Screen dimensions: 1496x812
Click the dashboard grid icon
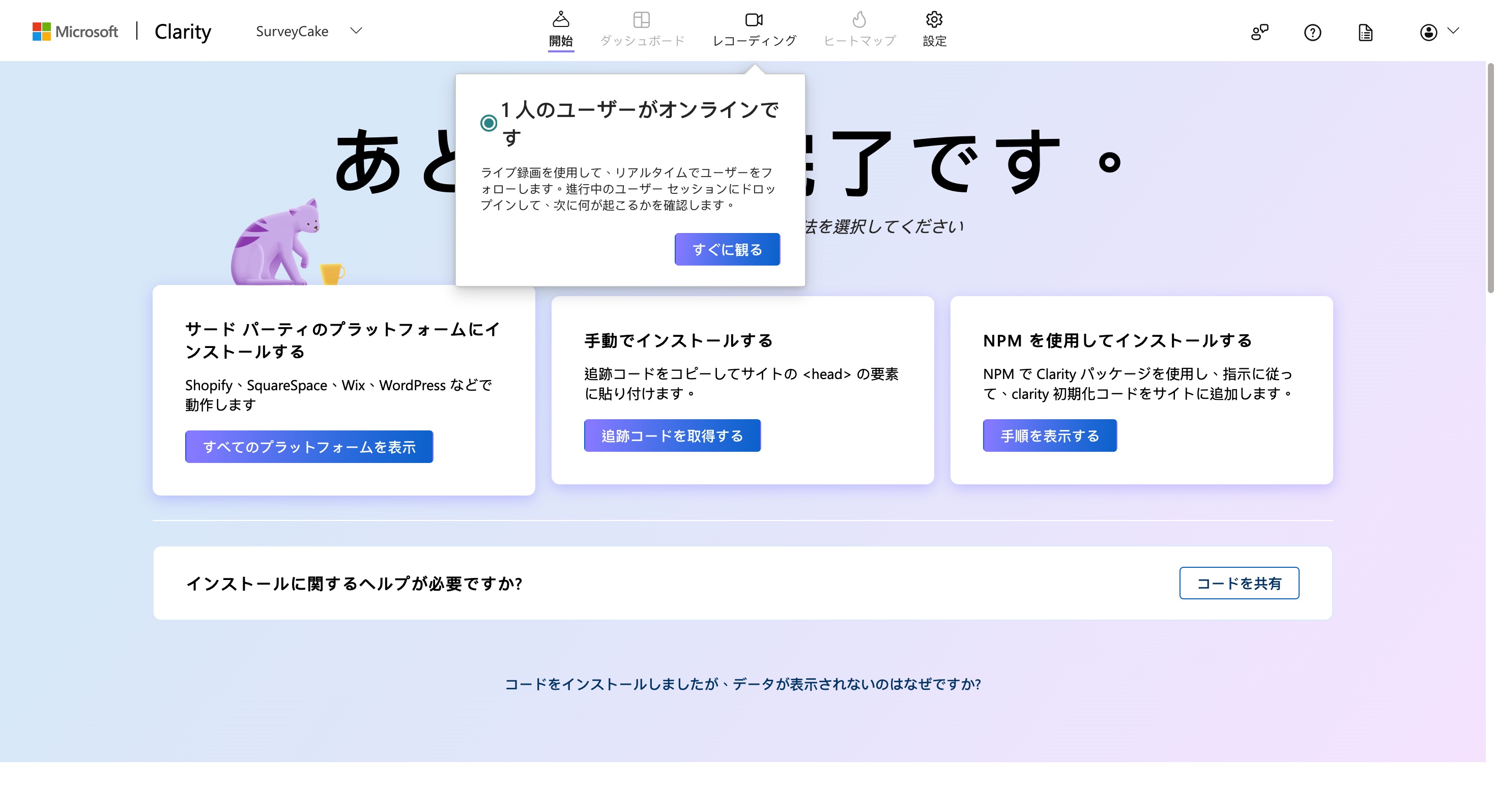pos(641,19)
